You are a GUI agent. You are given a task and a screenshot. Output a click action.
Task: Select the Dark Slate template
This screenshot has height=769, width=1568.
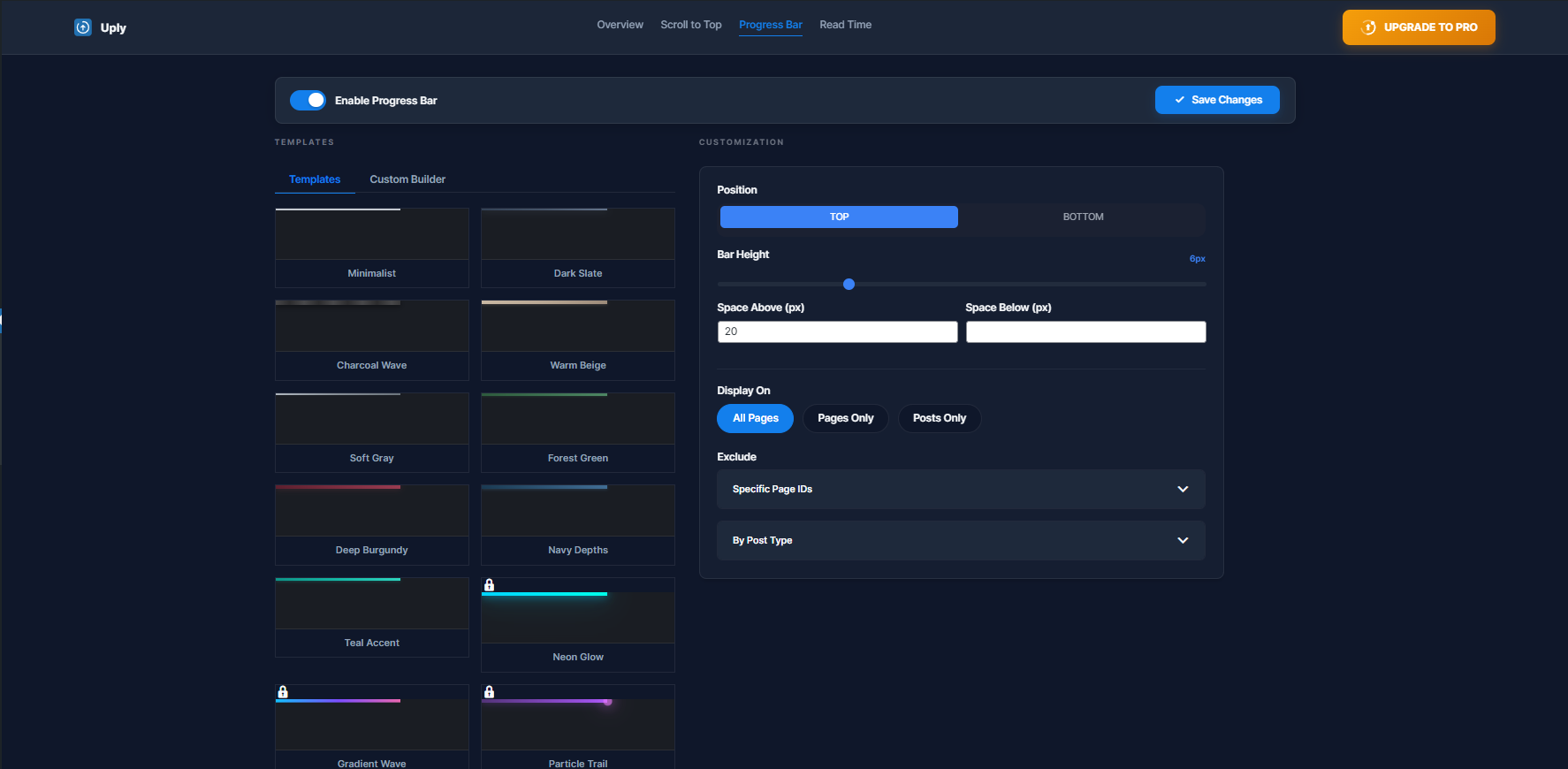click(578, 247)
